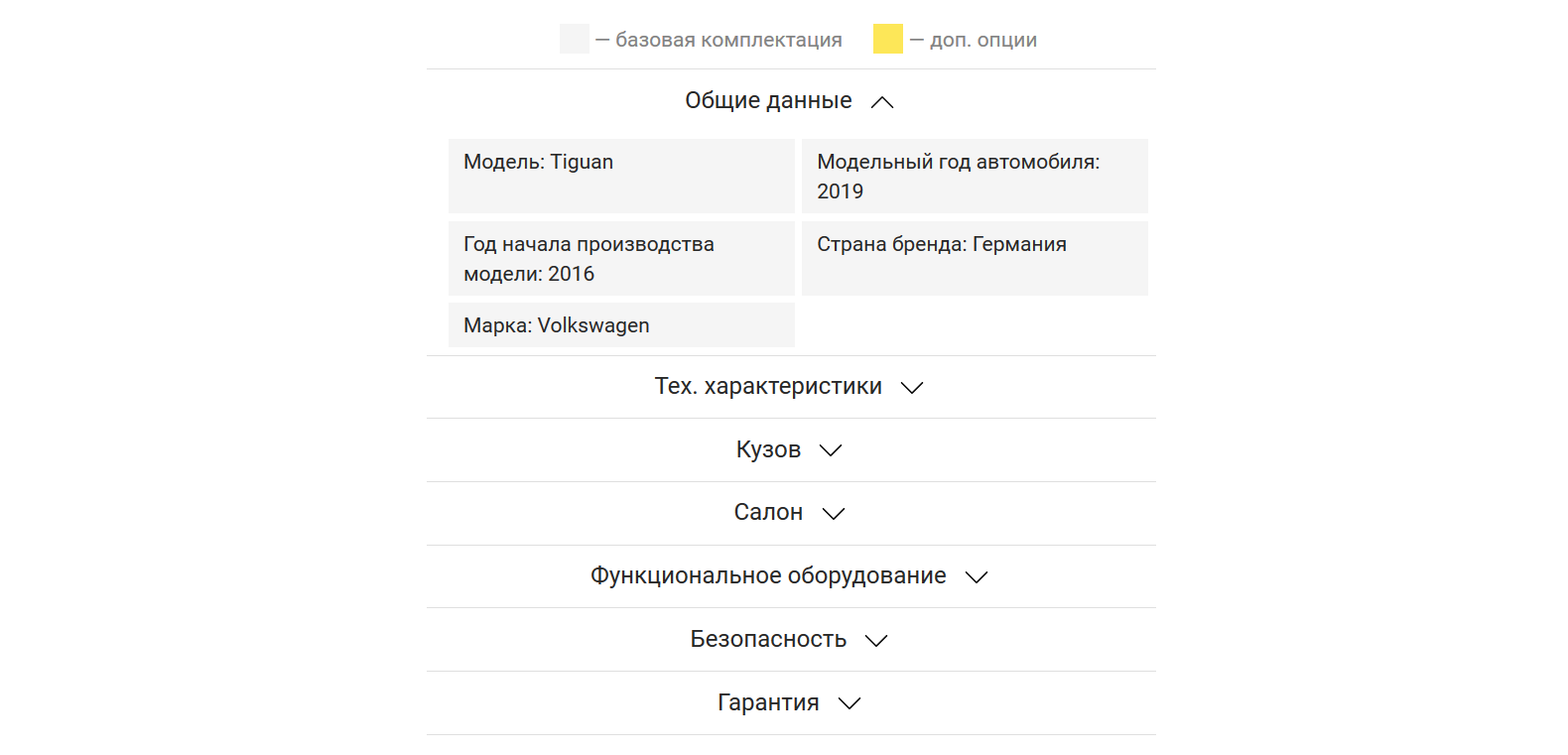This screenshot has height=755, width=1568.
Task: Expand the Кузов section
Action: (768, 450)
